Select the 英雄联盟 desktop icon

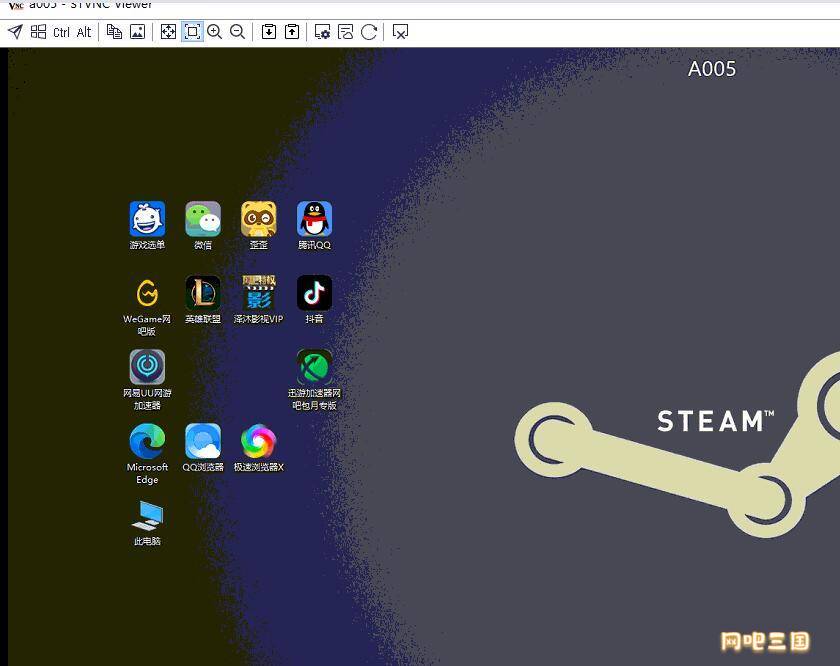(x=203, y=300)
